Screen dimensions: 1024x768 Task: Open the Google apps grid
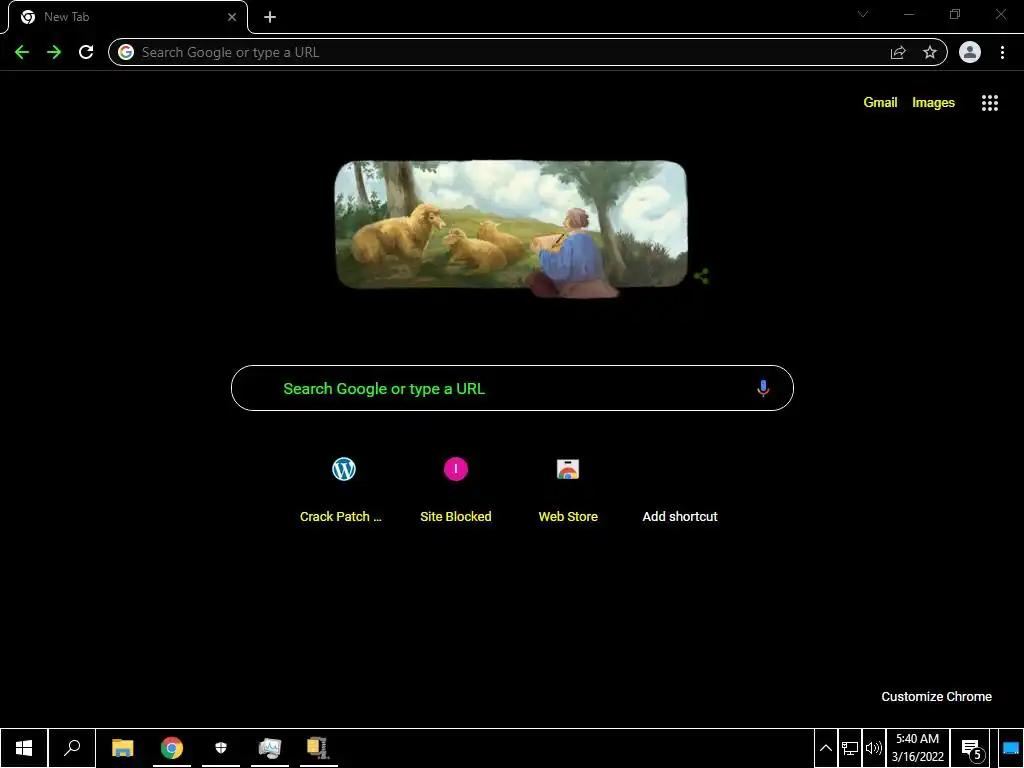point(990,103)
